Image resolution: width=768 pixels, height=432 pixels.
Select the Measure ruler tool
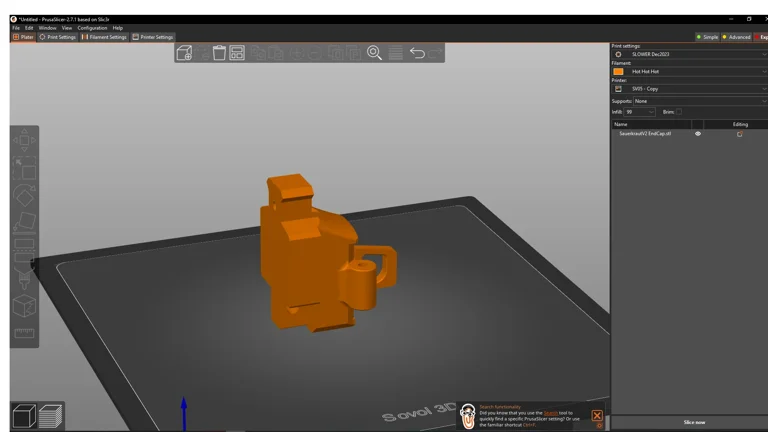[24, 333]
